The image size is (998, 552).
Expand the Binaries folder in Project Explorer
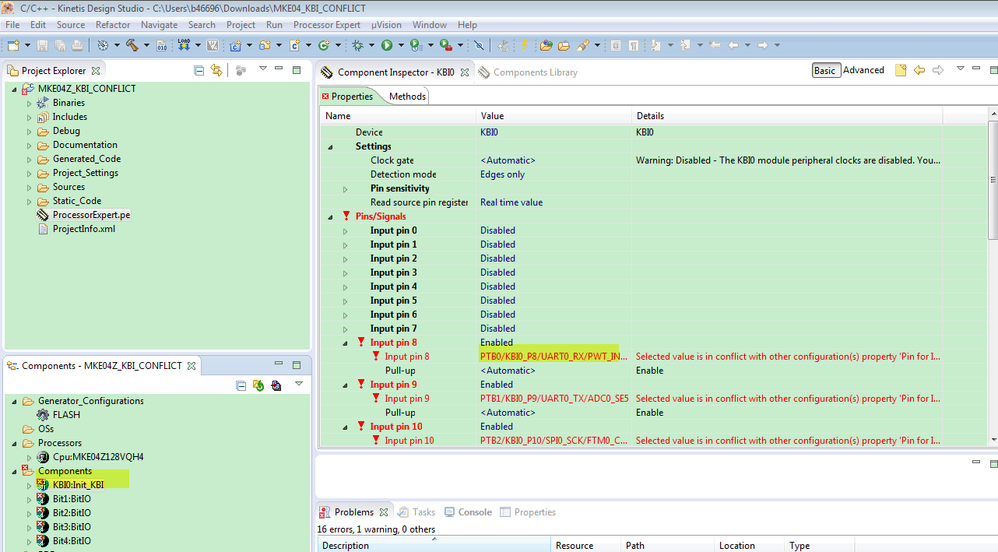29,103
